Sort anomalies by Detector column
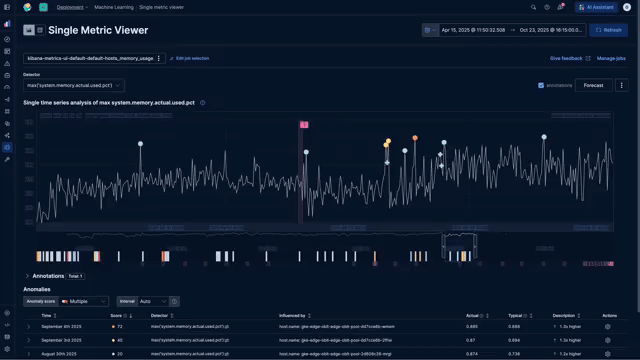 [162, 316]
